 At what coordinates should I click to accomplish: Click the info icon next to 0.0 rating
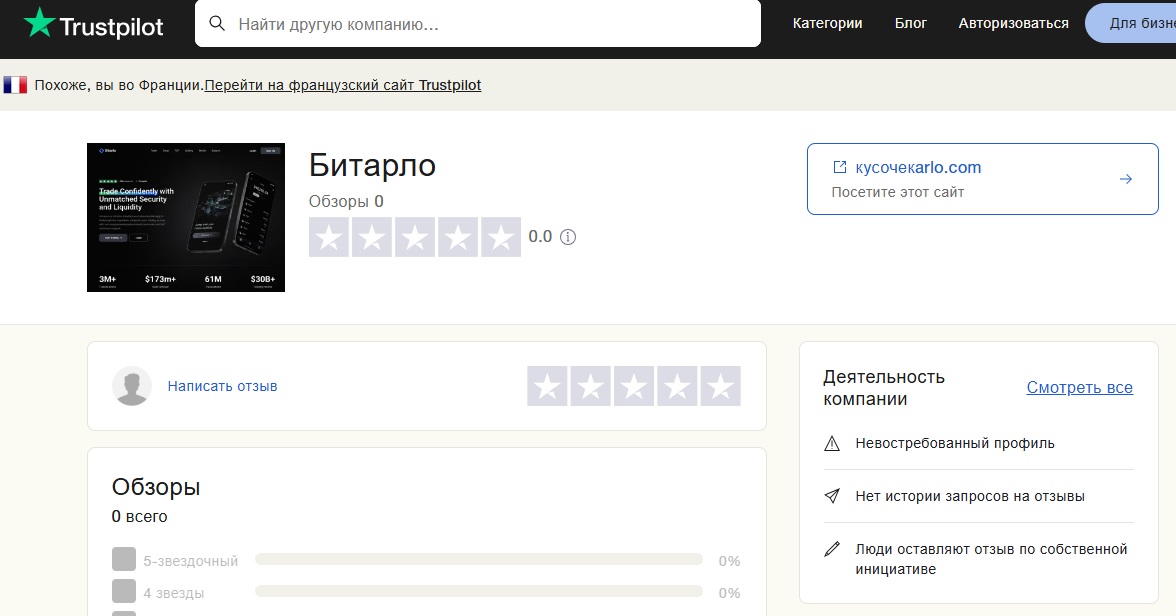click(x=568, y=237)
